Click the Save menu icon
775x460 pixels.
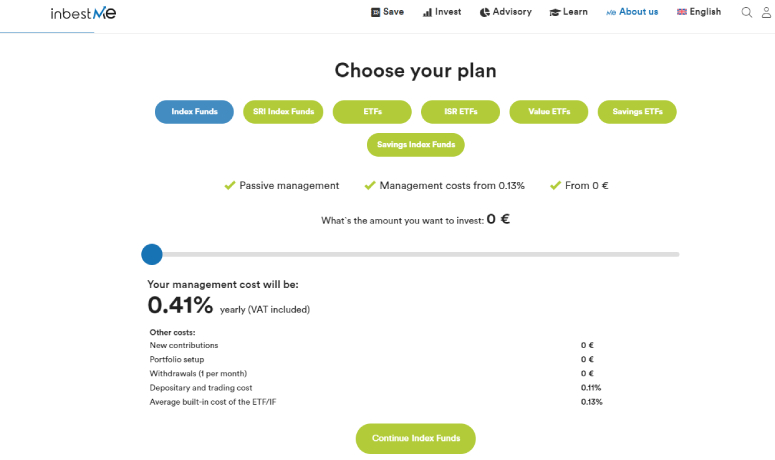pyautogui.click(x=375, y=12)
